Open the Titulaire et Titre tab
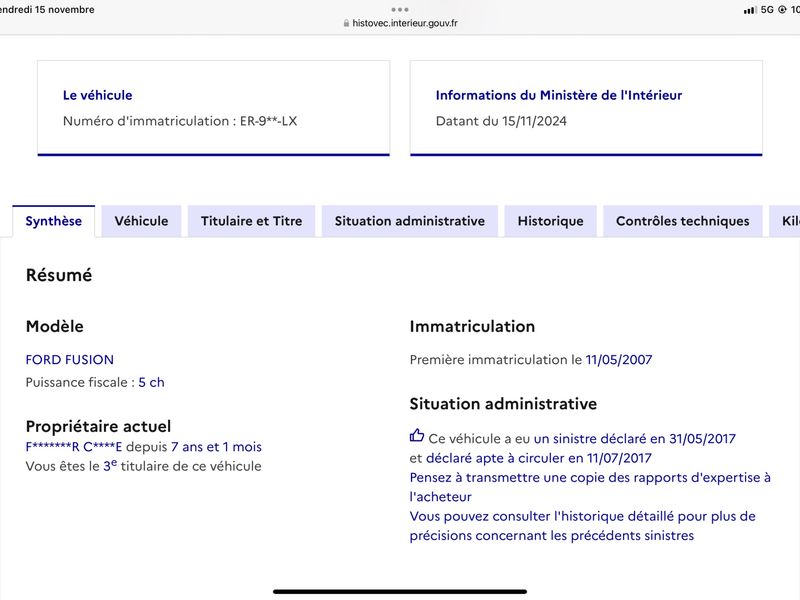The image size is (800, 600). coord(252,221)
